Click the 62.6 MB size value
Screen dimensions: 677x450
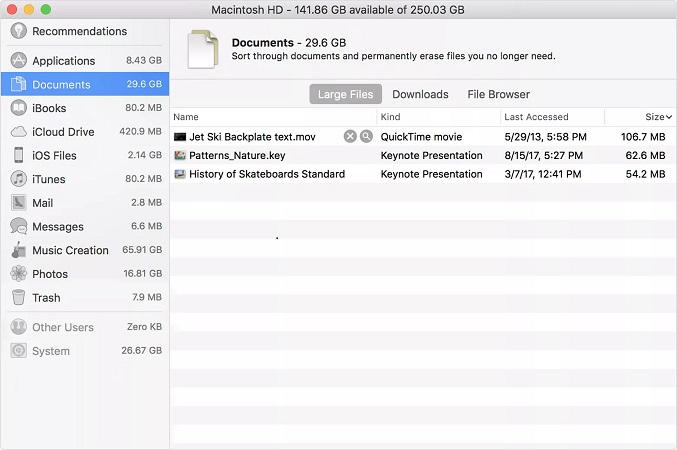coord(645,155)
